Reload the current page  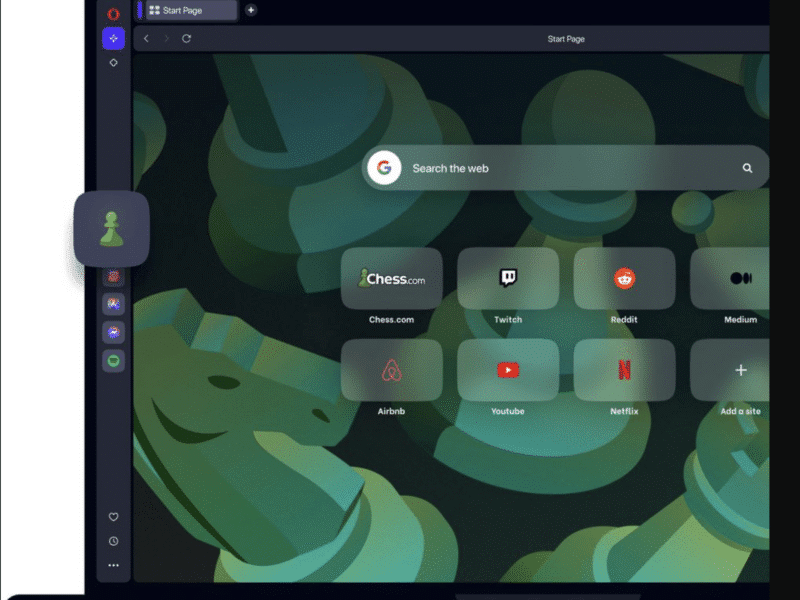186,39
